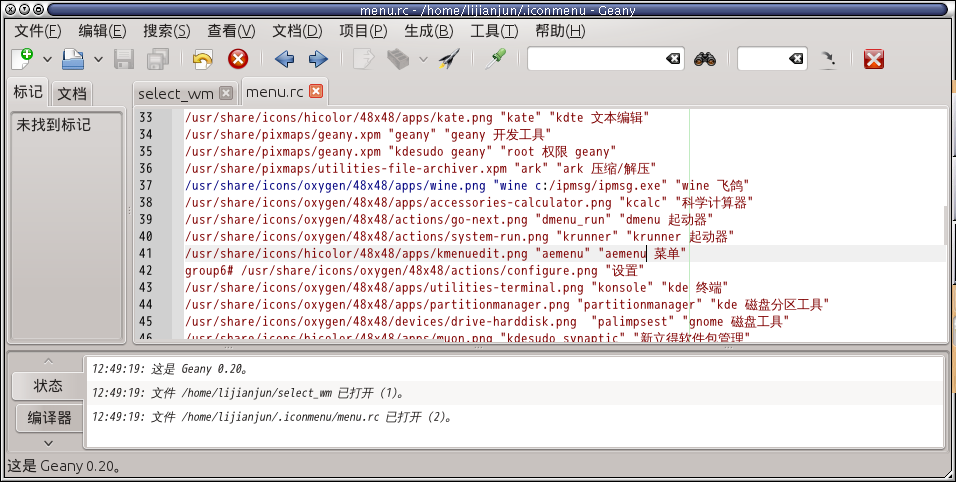Click the red Quit Geany icon

874,59
